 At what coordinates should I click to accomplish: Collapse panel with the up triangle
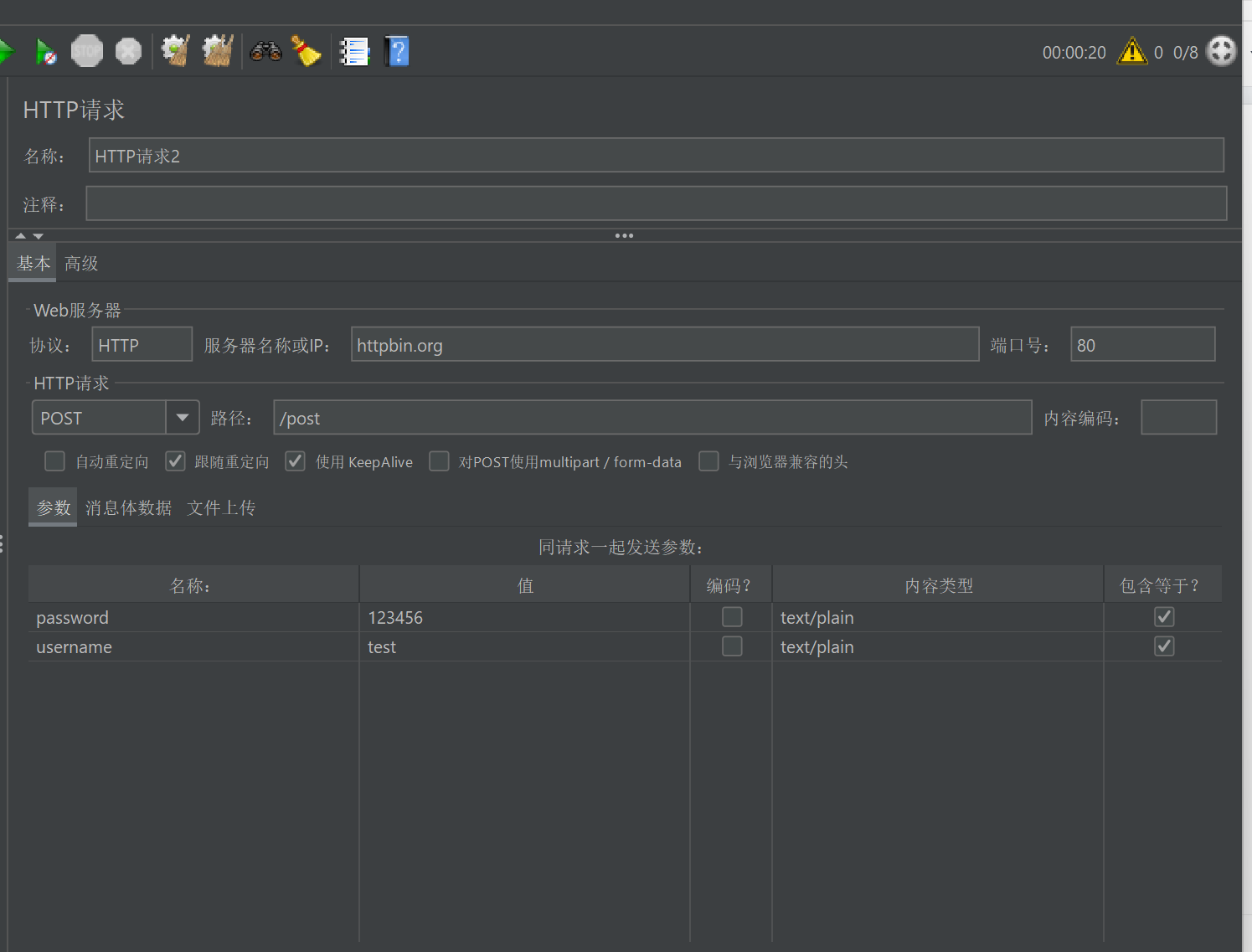[21, 236]
